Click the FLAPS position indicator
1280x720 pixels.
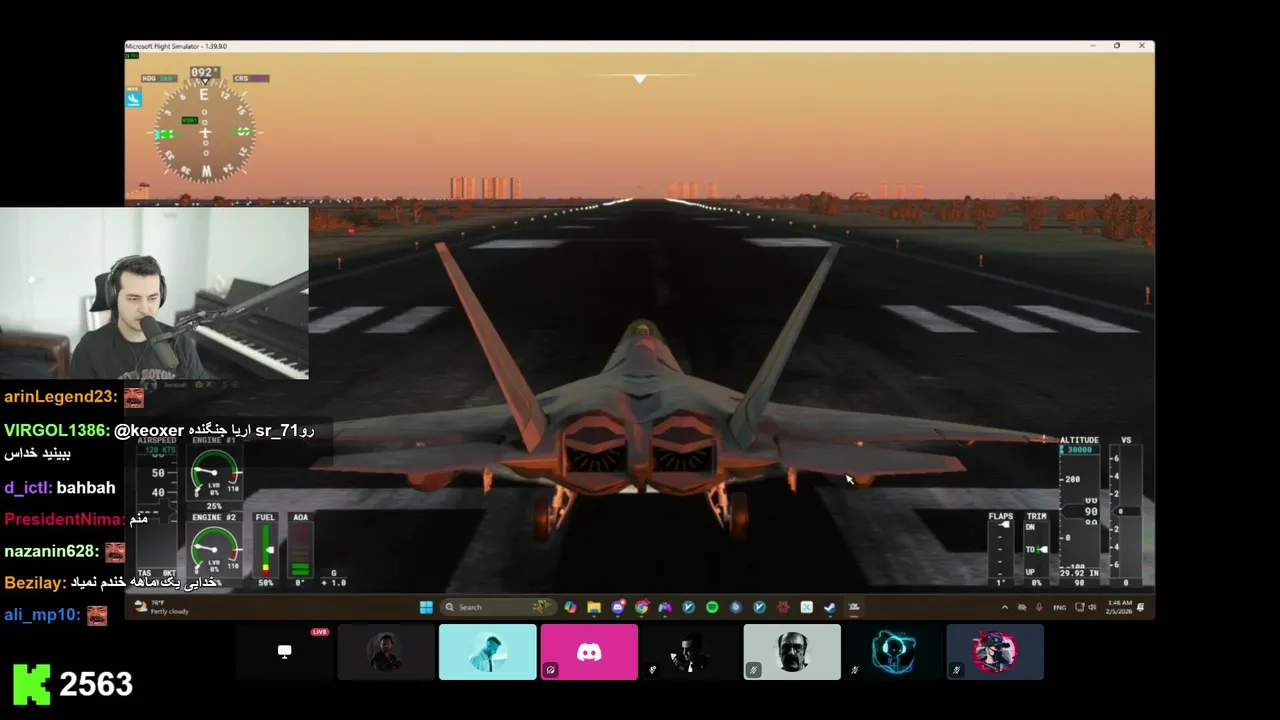[x=1001, y=550]
